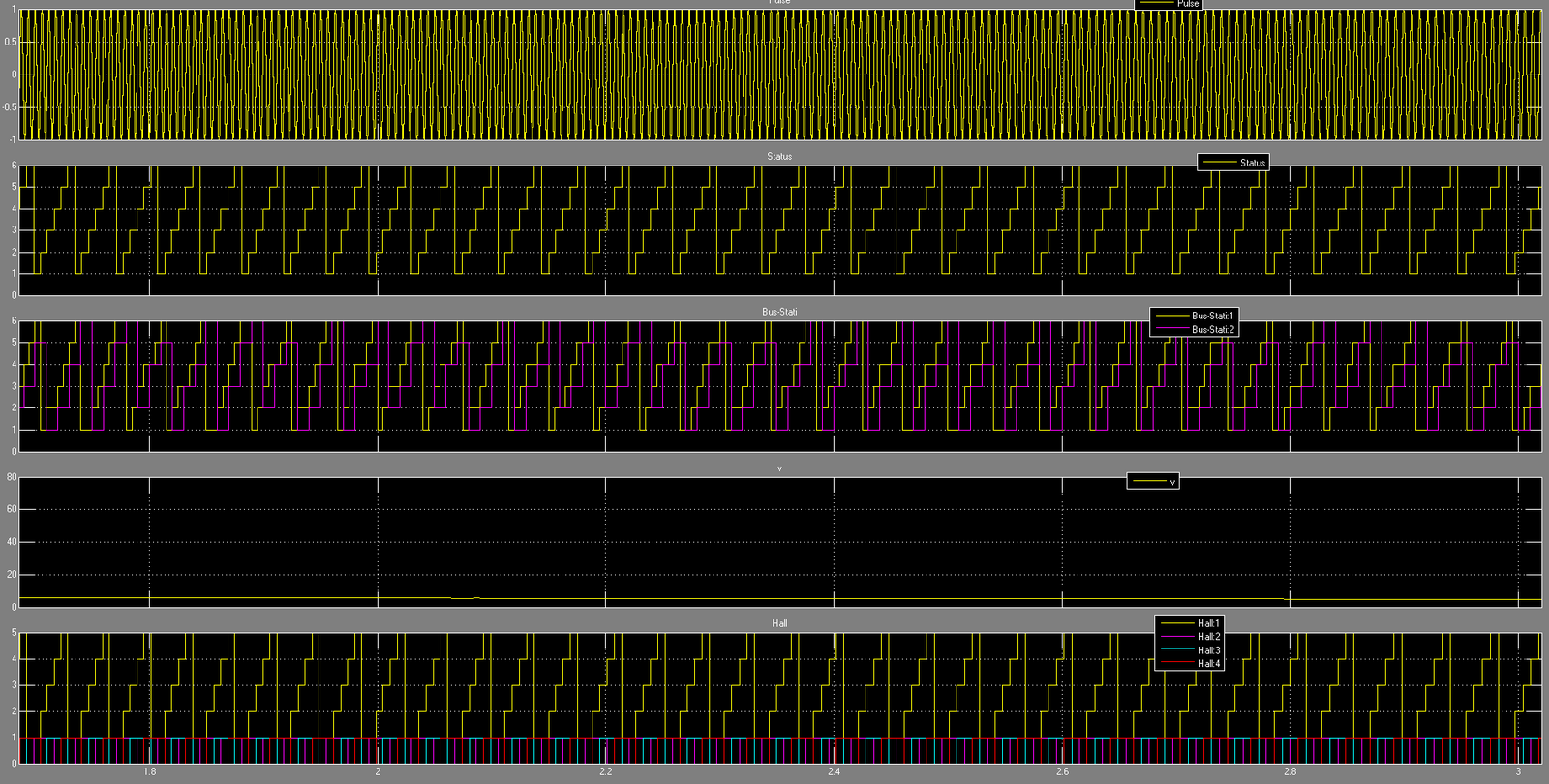Click the yellow line swatch beside Hall:1
This screenshot has height=784, width=1549.
point(1176,623)
